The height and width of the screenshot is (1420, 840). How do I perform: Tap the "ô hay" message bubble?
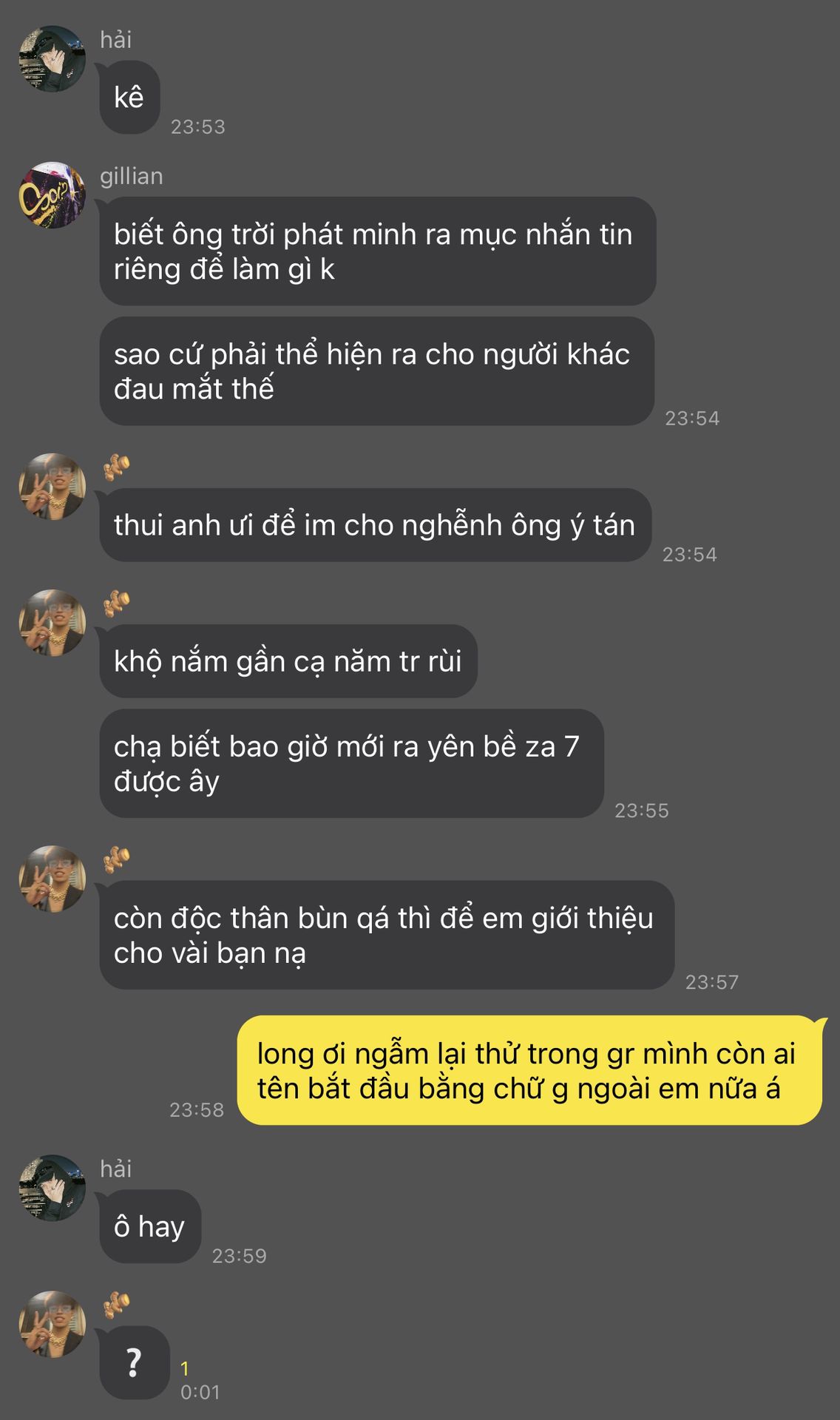150,1226
